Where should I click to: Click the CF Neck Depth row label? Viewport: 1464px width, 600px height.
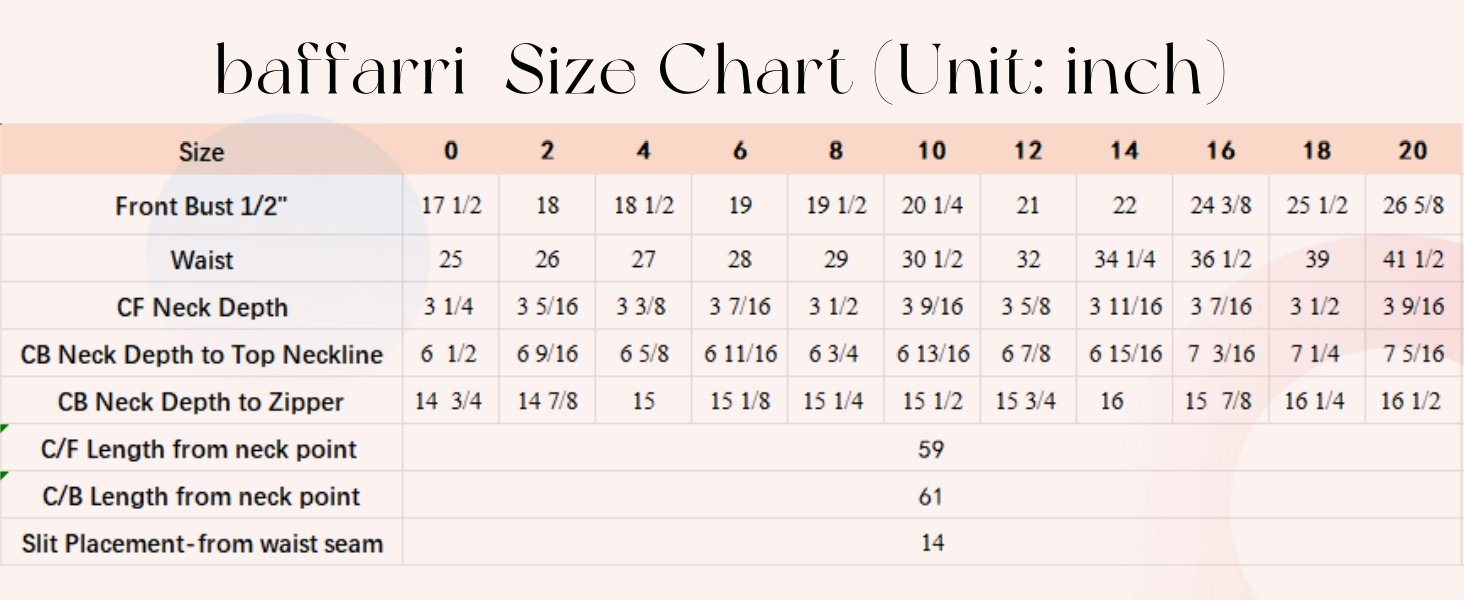coord(202,308)
